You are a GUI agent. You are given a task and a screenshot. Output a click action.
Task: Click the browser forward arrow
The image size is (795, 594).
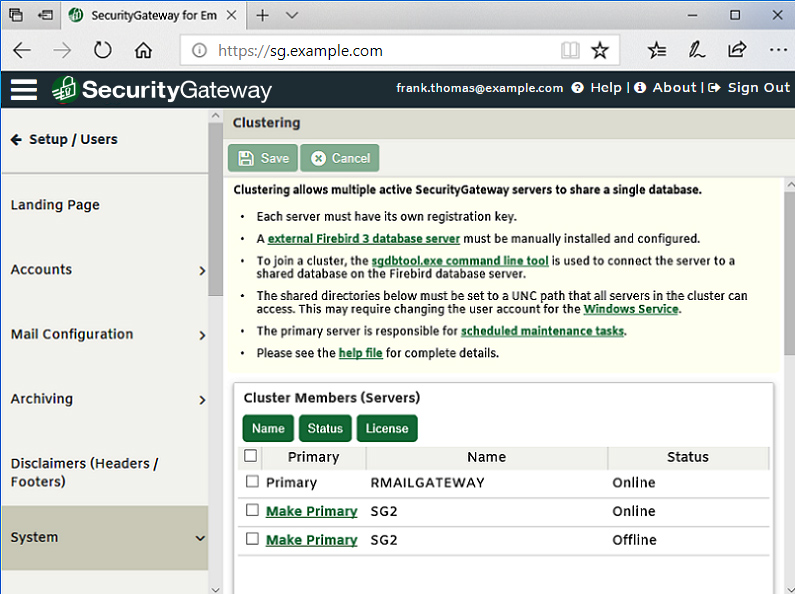[x=62, y=50]
